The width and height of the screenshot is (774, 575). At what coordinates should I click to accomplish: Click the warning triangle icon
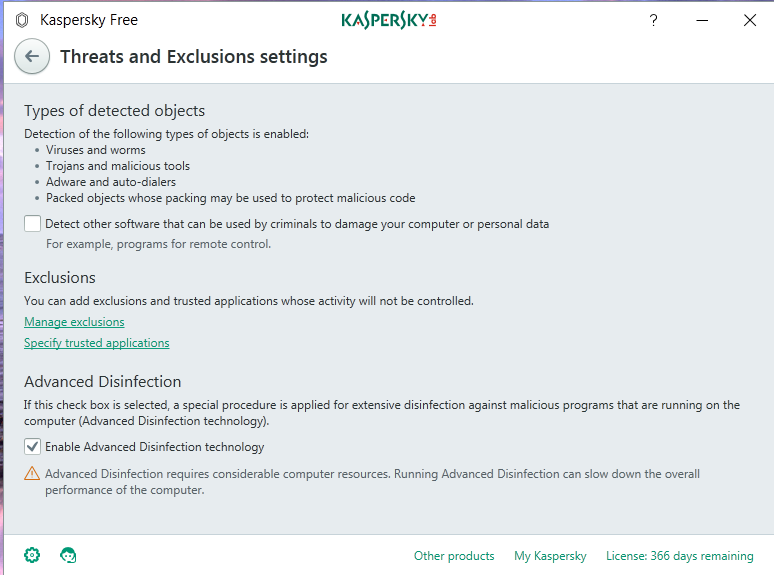point(32,473)
